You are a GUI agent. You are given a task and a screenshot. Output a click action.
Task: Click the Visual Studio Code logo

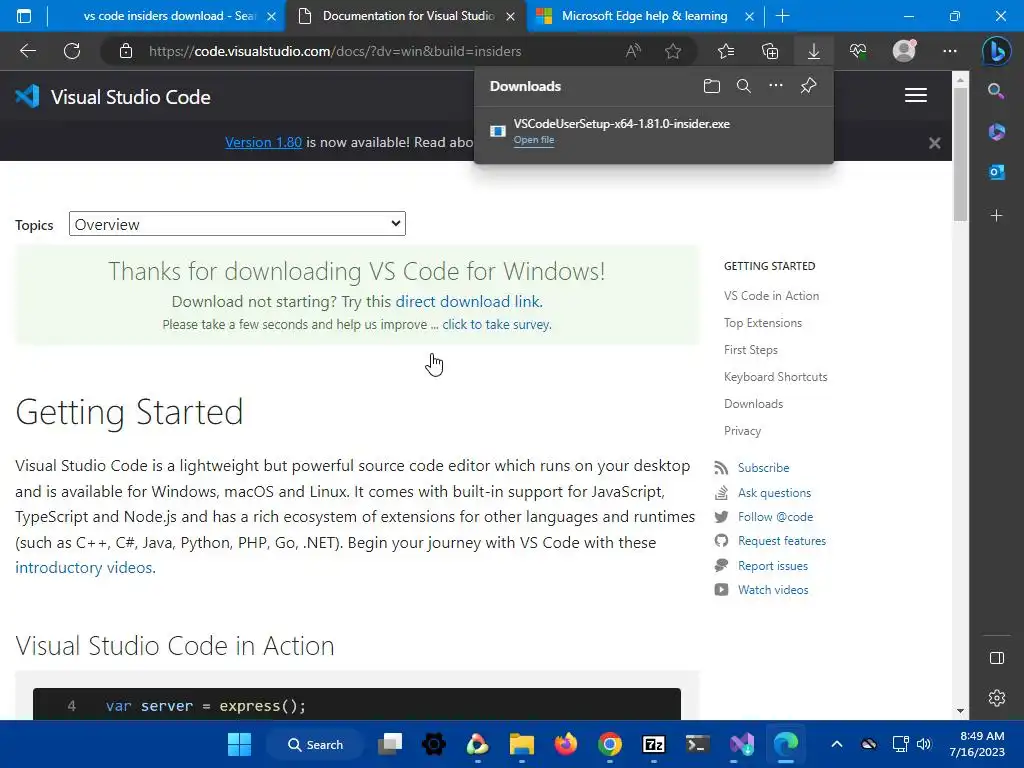click(113, 97)
